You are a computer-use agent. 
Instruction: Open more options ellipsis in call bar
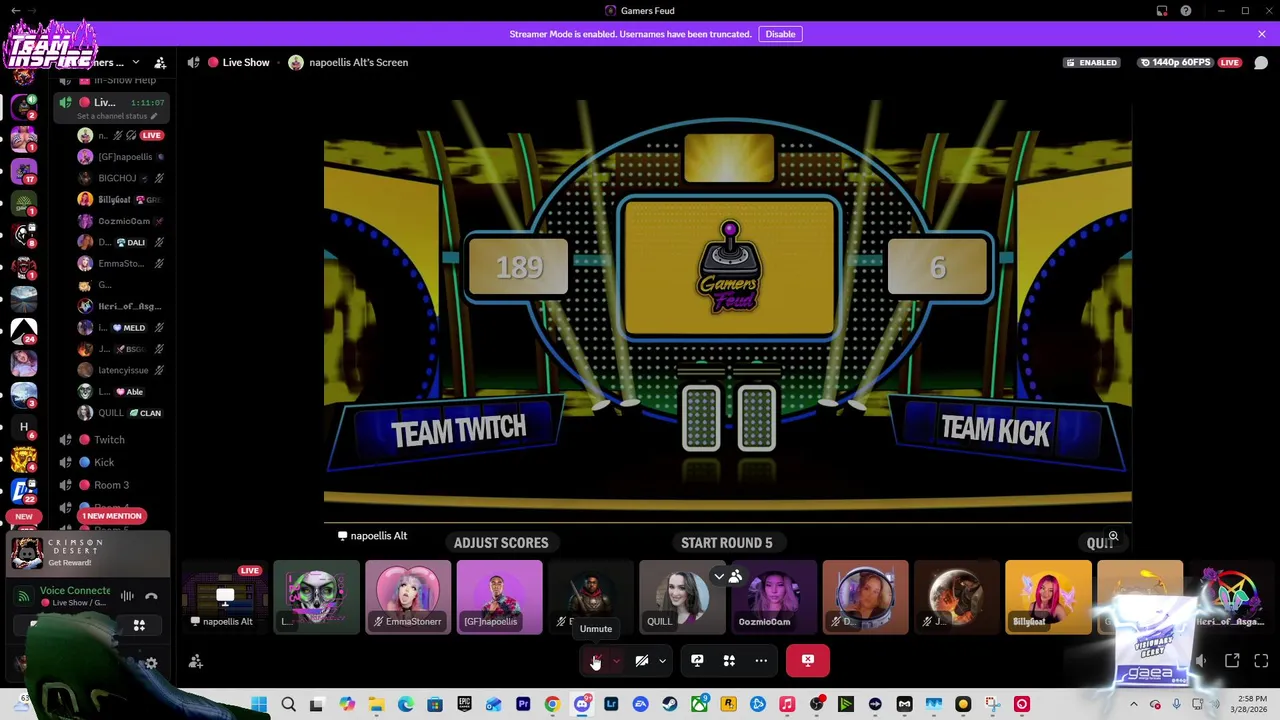(761, 660)
